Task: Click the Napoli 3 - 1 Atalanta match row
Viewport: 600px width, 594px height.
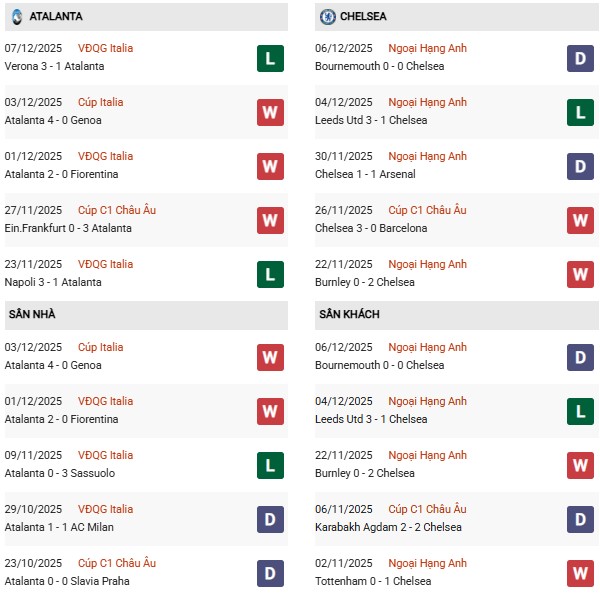Action: coord(56,282)
